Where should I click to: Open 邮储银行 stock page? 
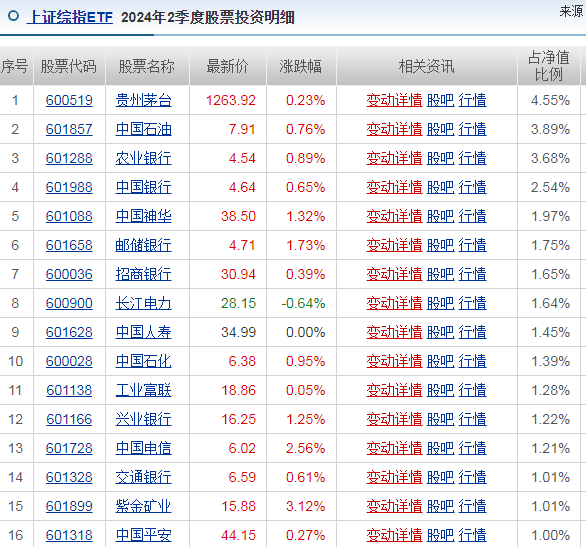144,245
